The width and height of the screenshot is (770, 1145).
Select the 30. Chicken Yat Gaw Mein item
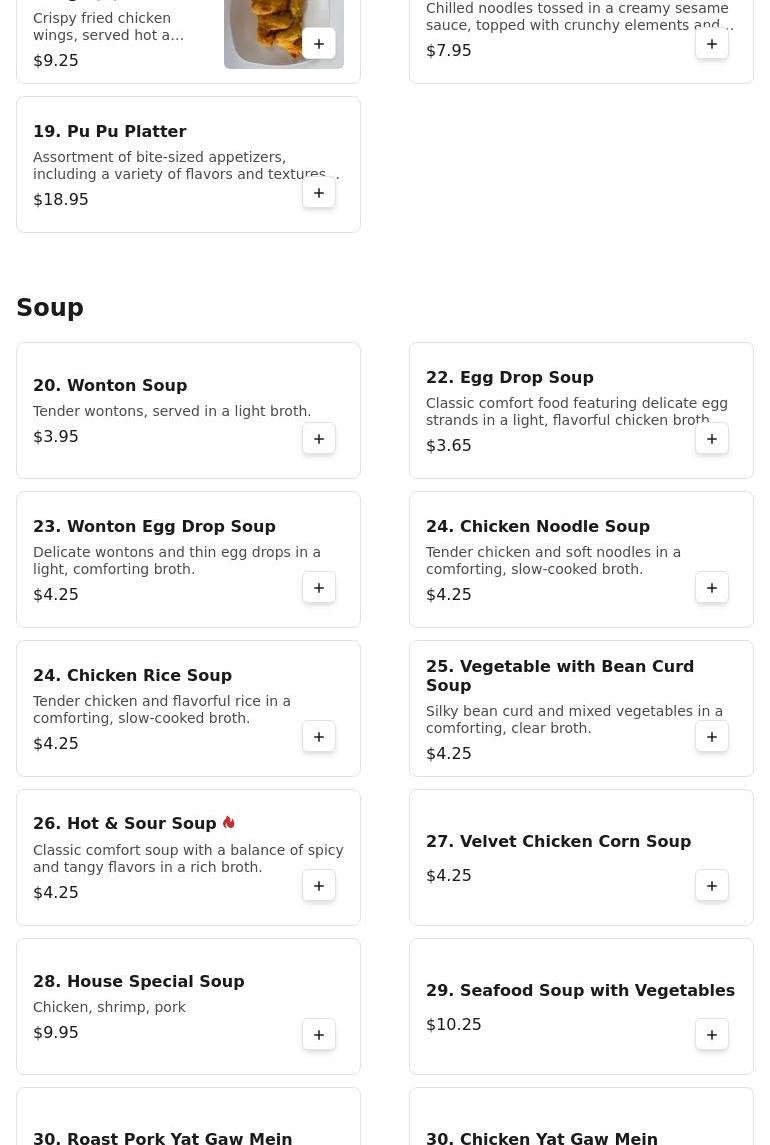pos(542,1138)
